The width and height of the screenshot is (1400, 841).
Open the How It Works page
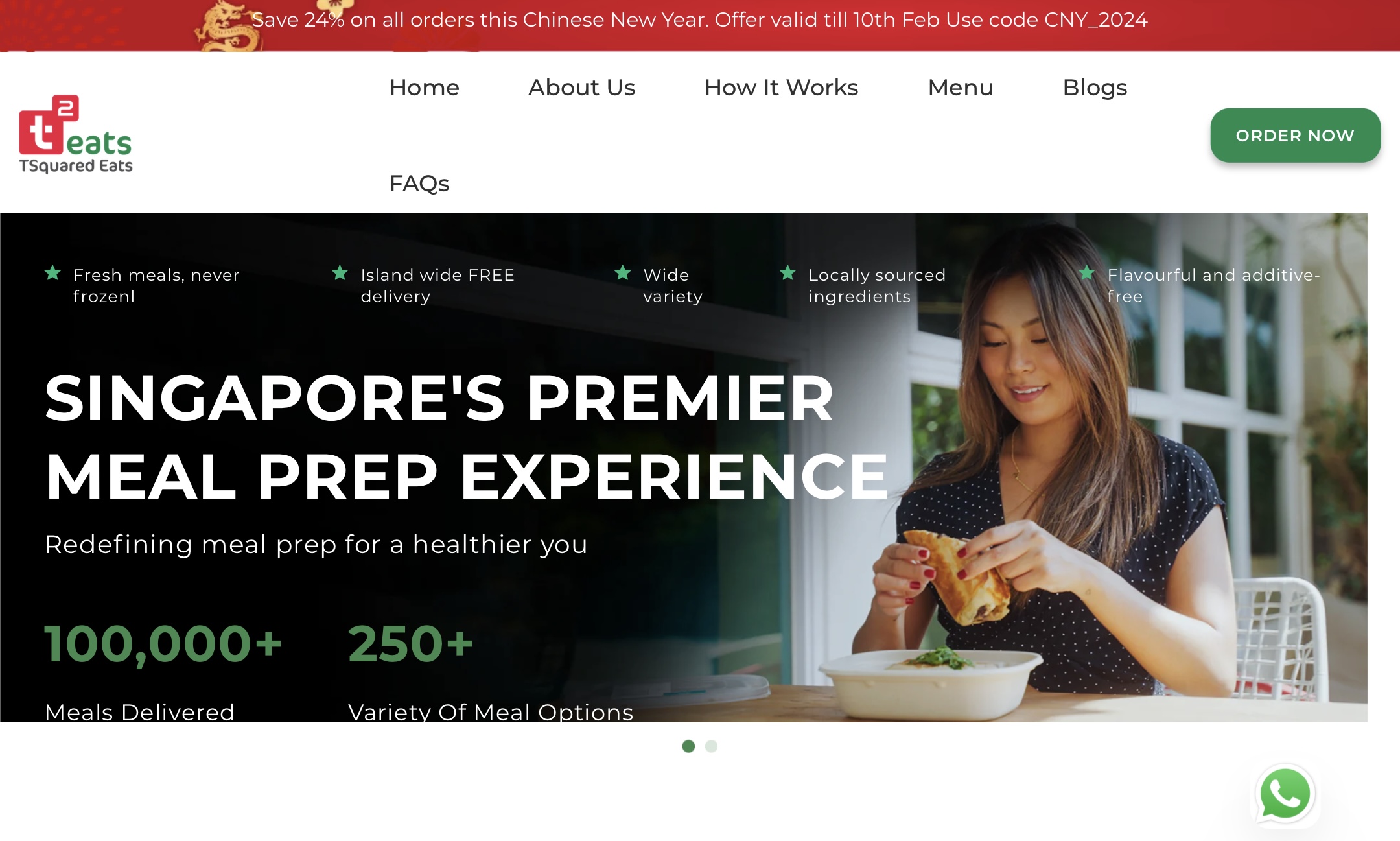781,88
